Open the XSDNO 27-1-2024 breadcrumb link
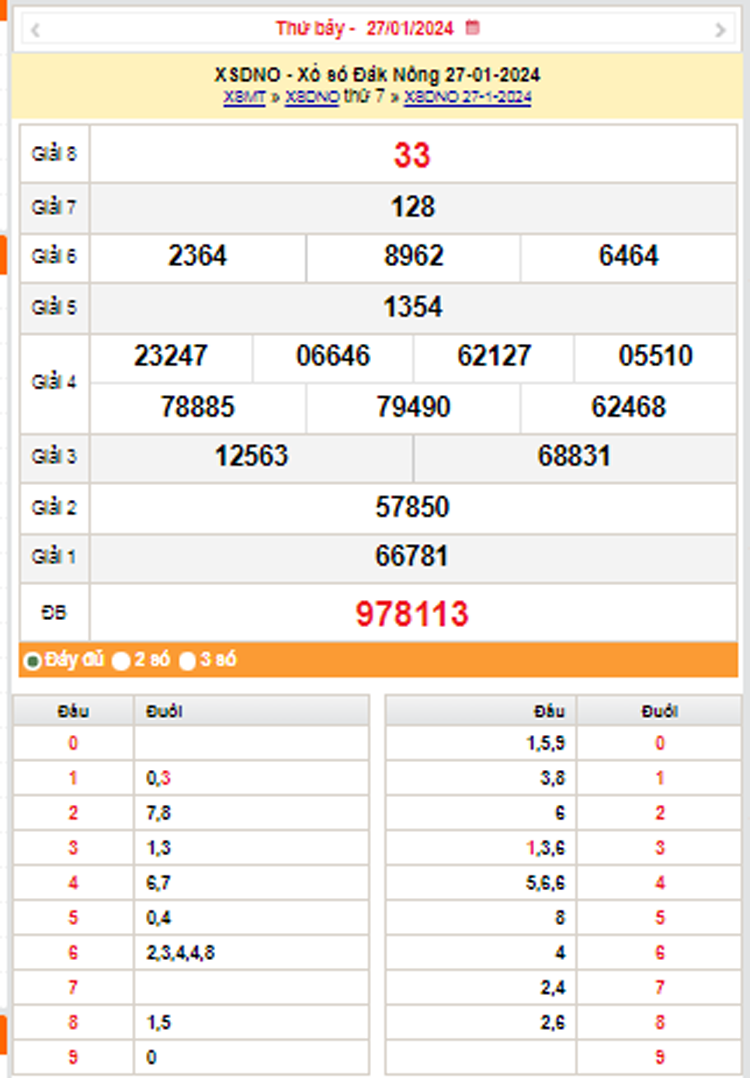 click(467, 97)
